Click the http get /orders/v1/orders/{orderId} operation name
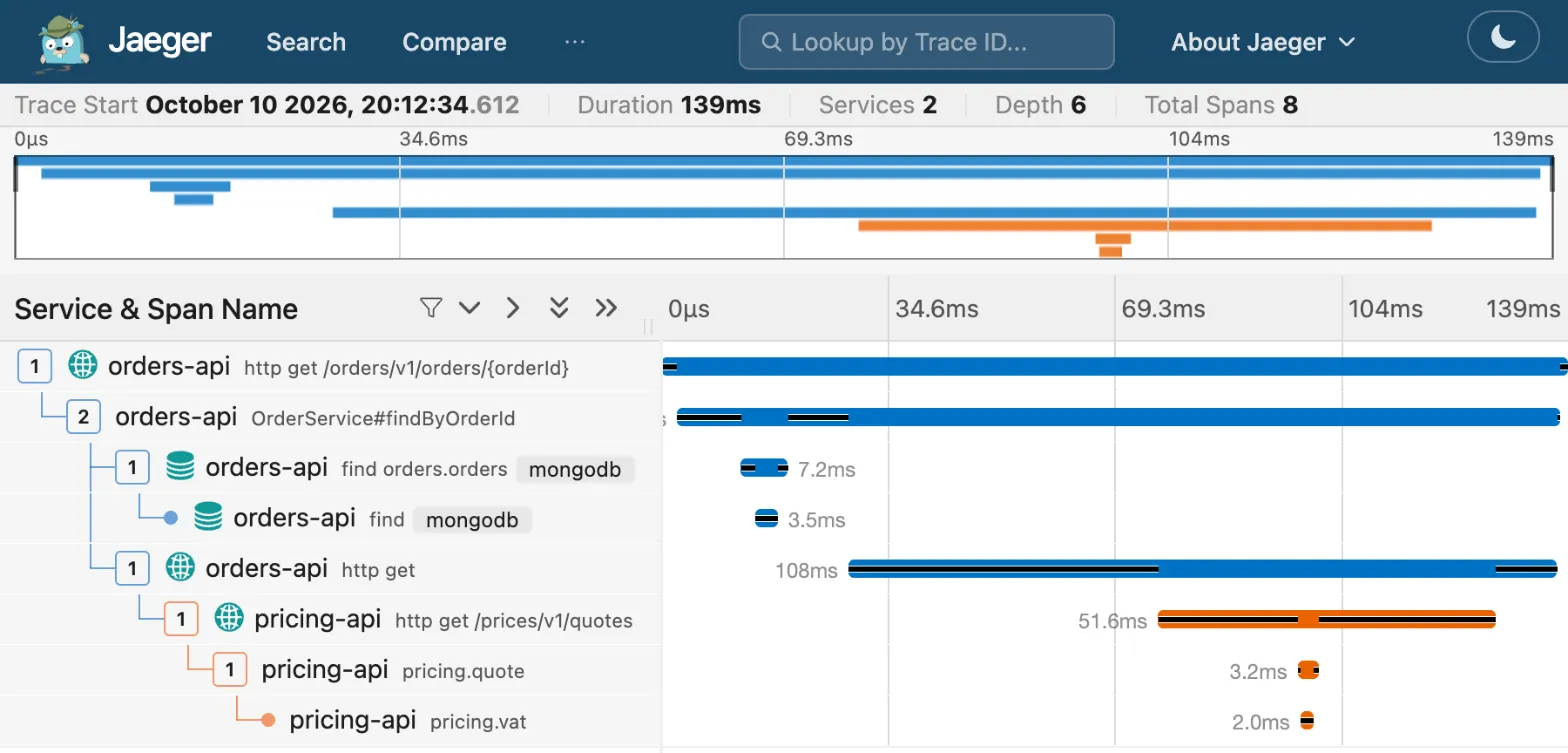 (x=406, y=368)
